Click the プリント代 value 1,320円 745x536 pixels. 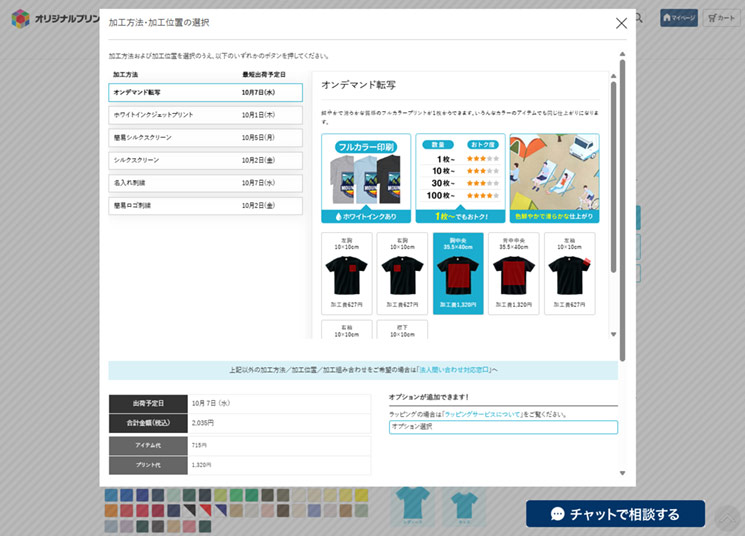(x=201, y=465)
